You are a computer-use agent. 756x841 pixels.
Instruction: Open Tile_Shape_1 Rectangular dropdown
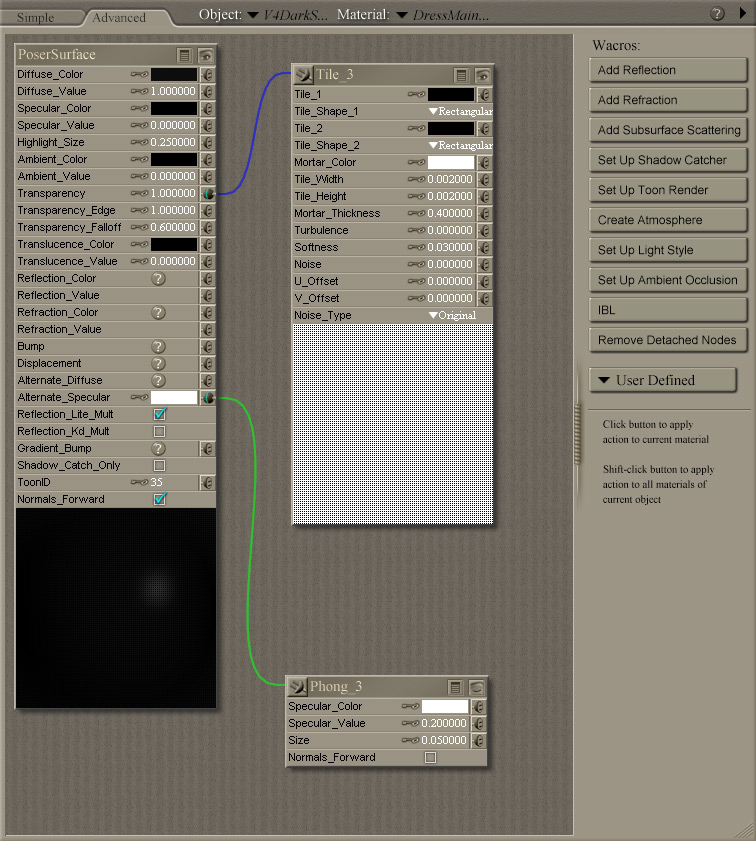click(461, 112)
